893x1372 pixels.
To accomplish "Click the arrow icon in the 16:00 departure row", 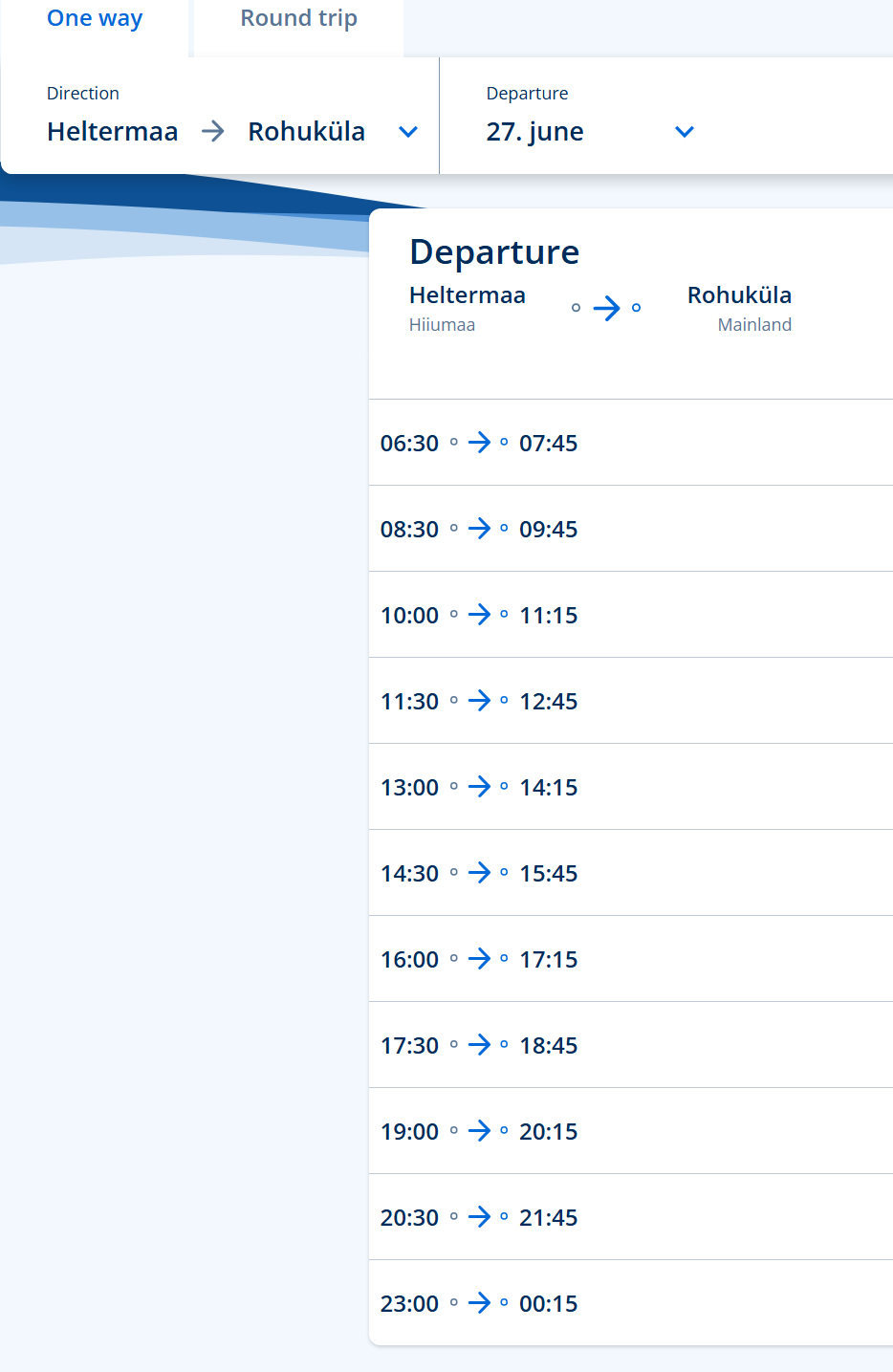I will (479, 959).
